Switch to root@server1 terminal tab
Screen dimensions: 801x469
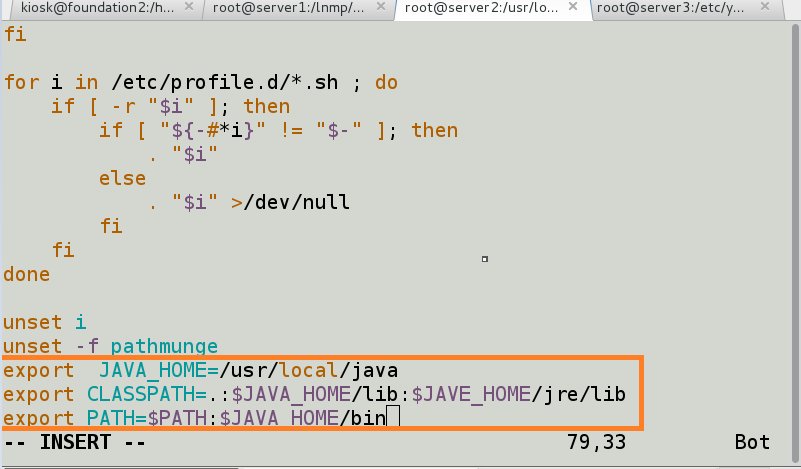pyautogui.click(x=297, y=8)
